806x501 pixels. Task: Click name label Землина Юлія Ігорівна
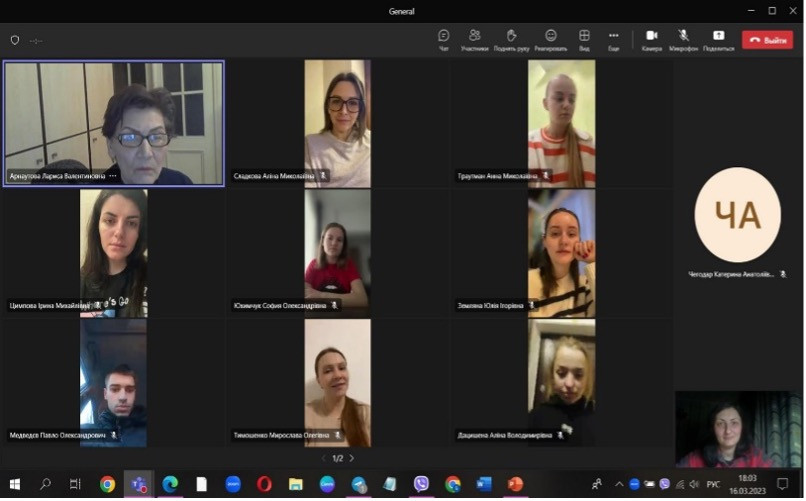click(490, 306)
